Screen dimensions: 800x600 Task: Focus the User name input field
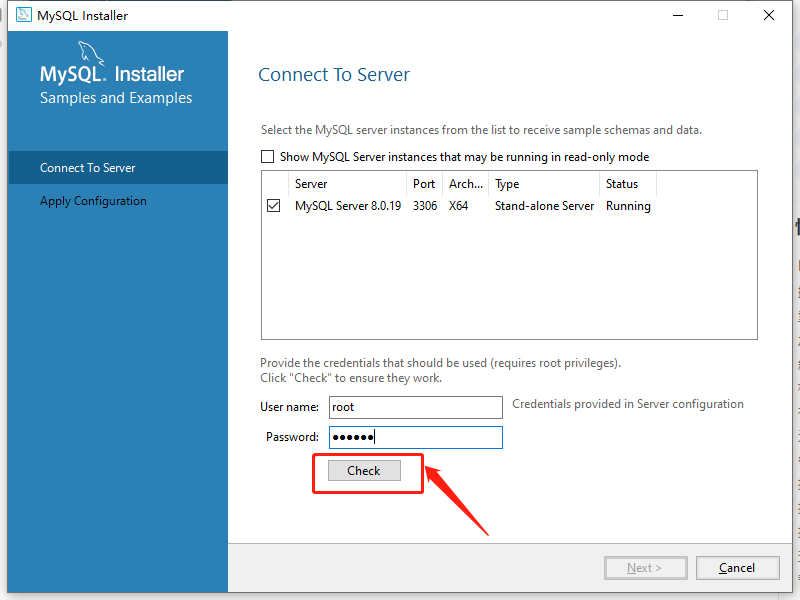click(416, 407)
